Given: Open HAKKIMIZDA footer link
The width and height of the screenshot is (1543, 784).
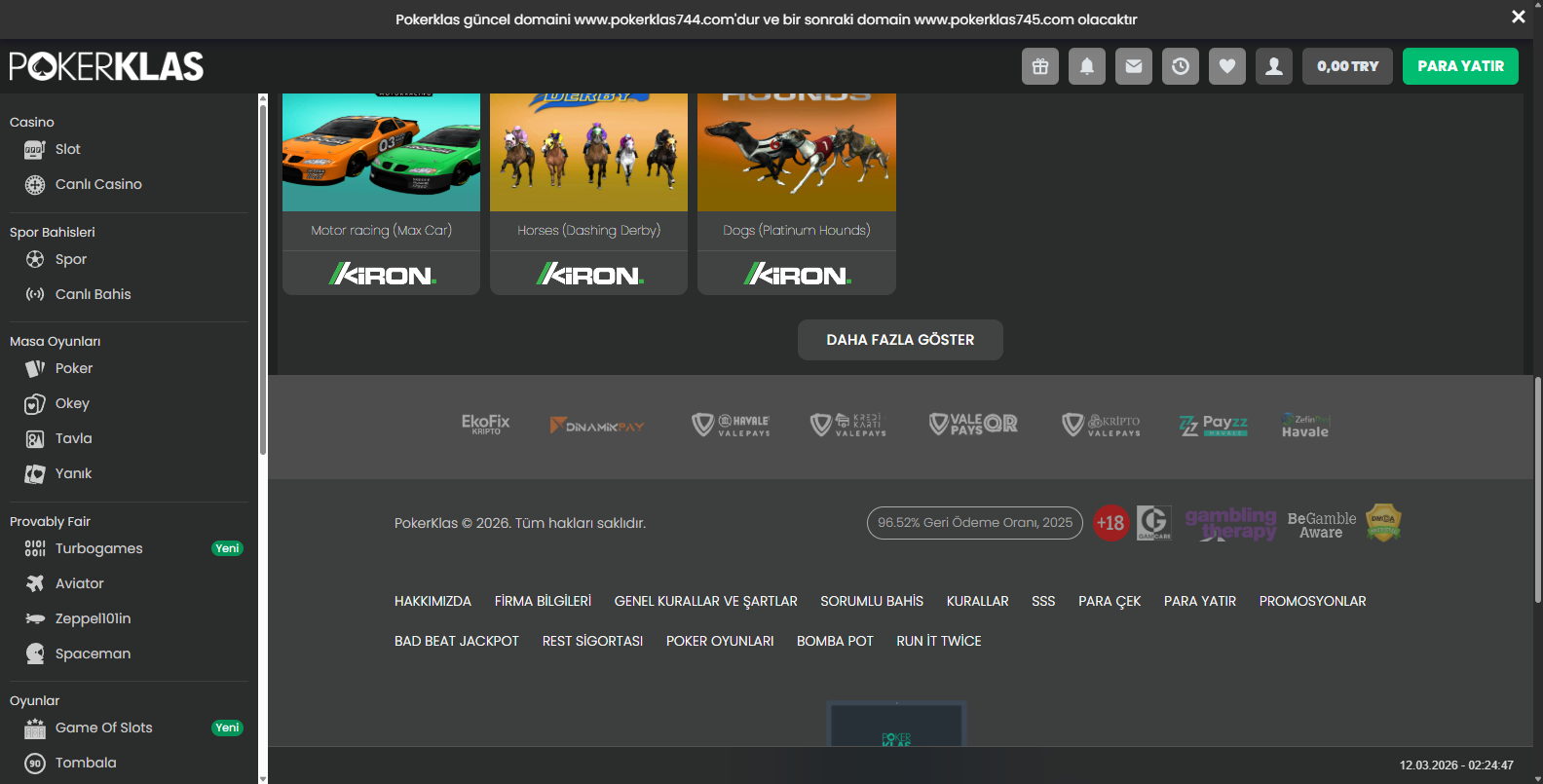Looking at the screenshot, I should (433, 601).
